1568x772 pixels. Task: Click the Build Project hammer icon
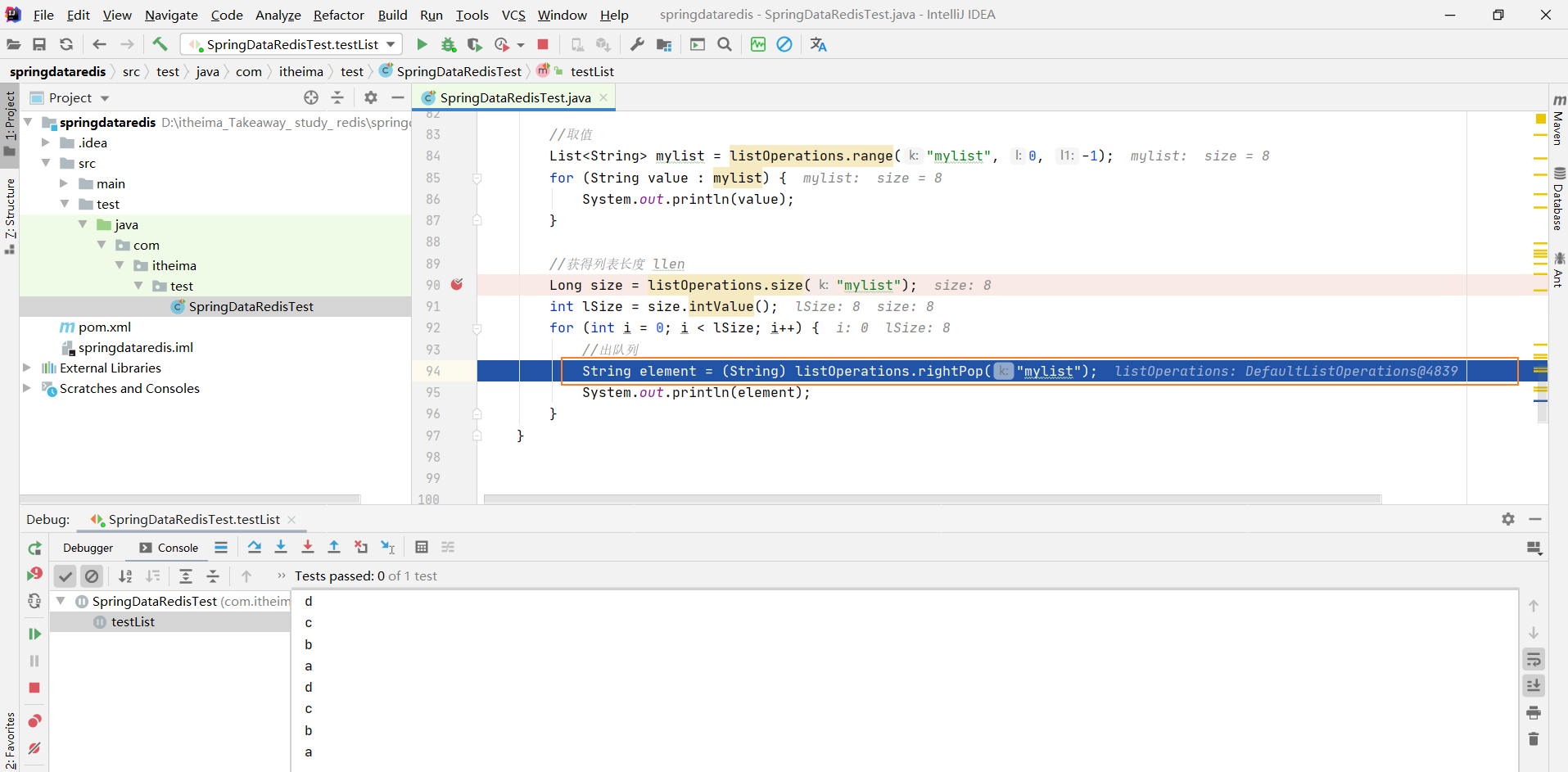point(160,44)
